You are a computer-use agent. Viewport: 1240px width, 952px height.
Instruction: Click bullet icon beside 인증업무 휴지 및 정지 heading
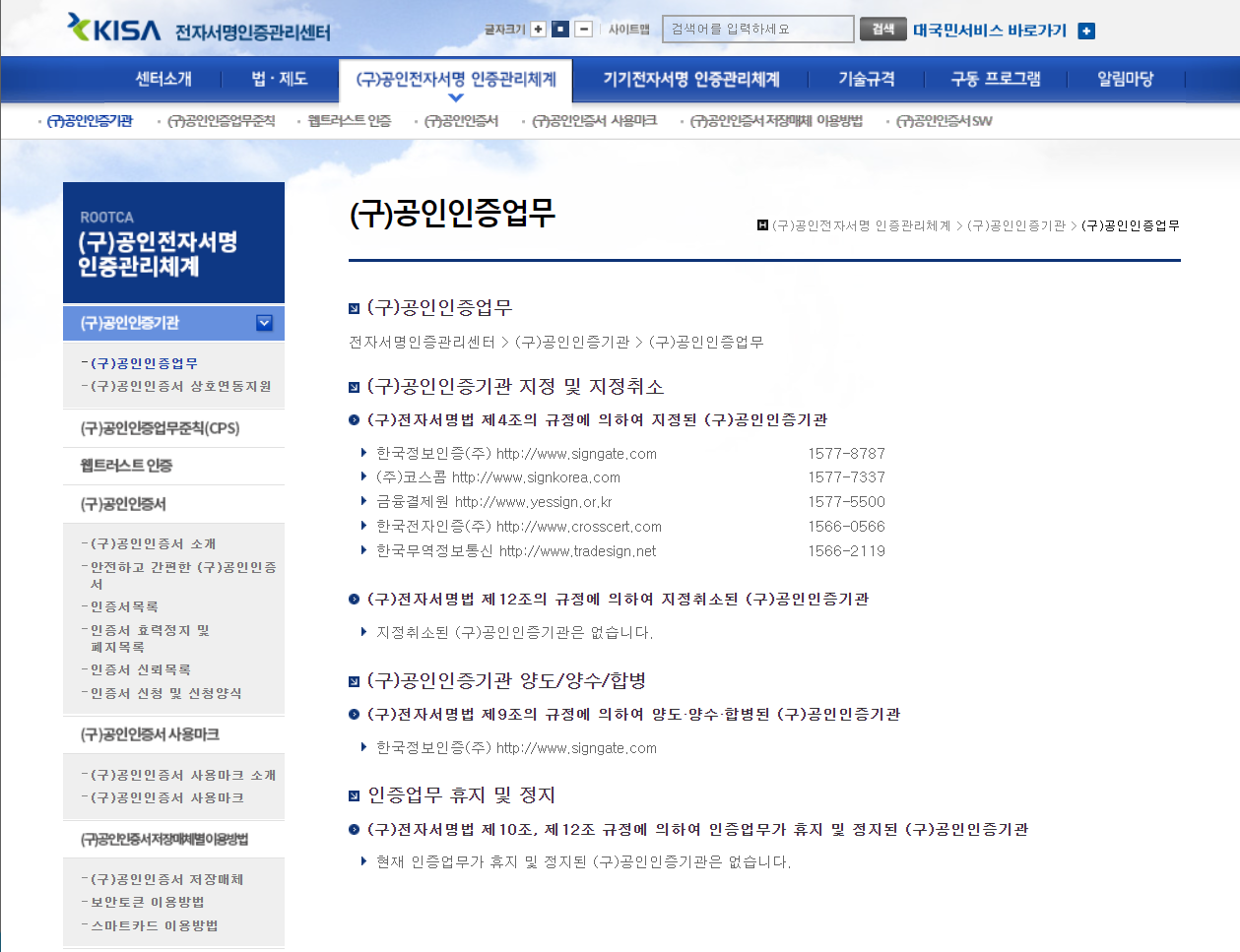[354, 795]
